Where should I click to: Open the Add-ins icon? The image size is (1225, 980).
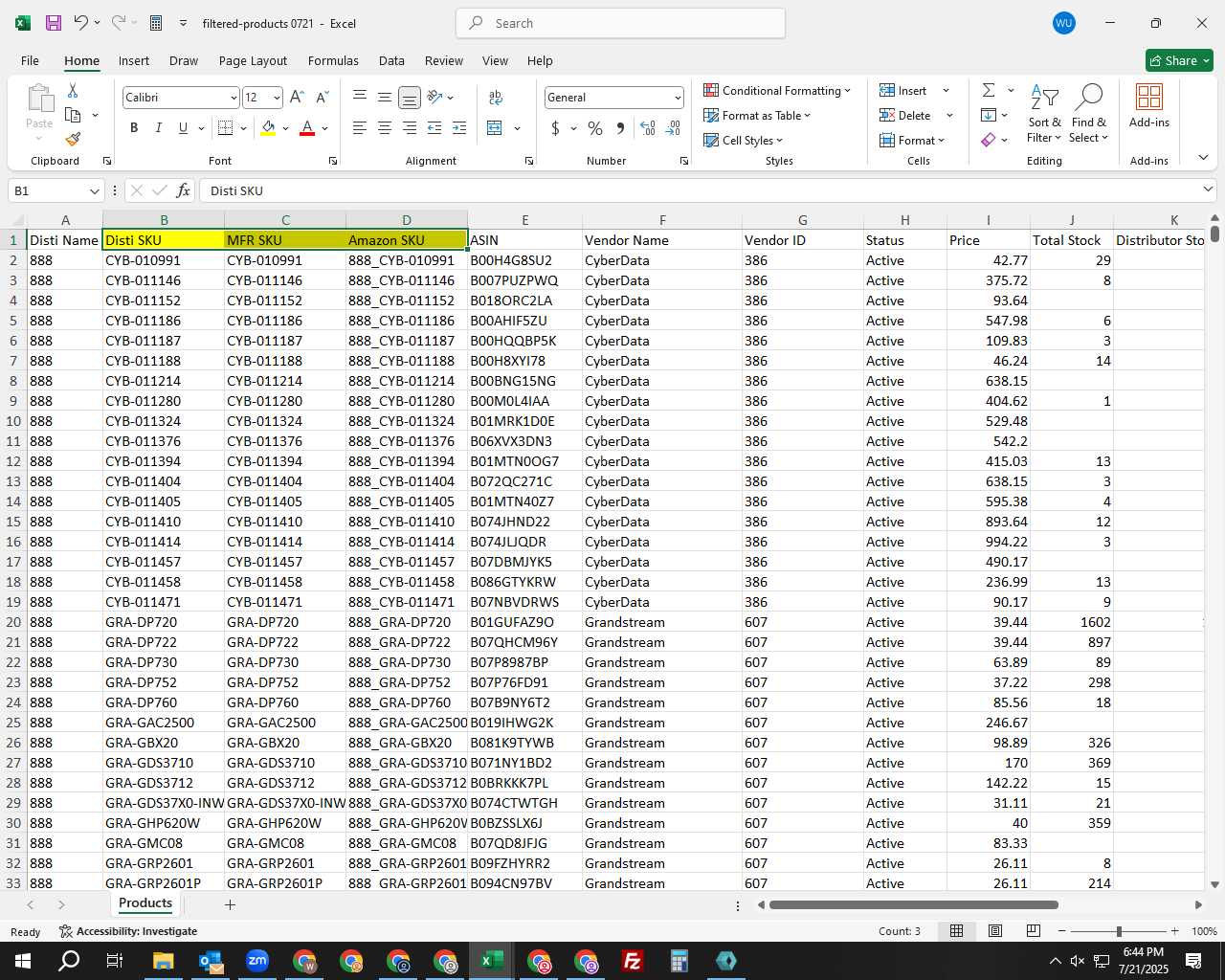(x=1149, y=105)
